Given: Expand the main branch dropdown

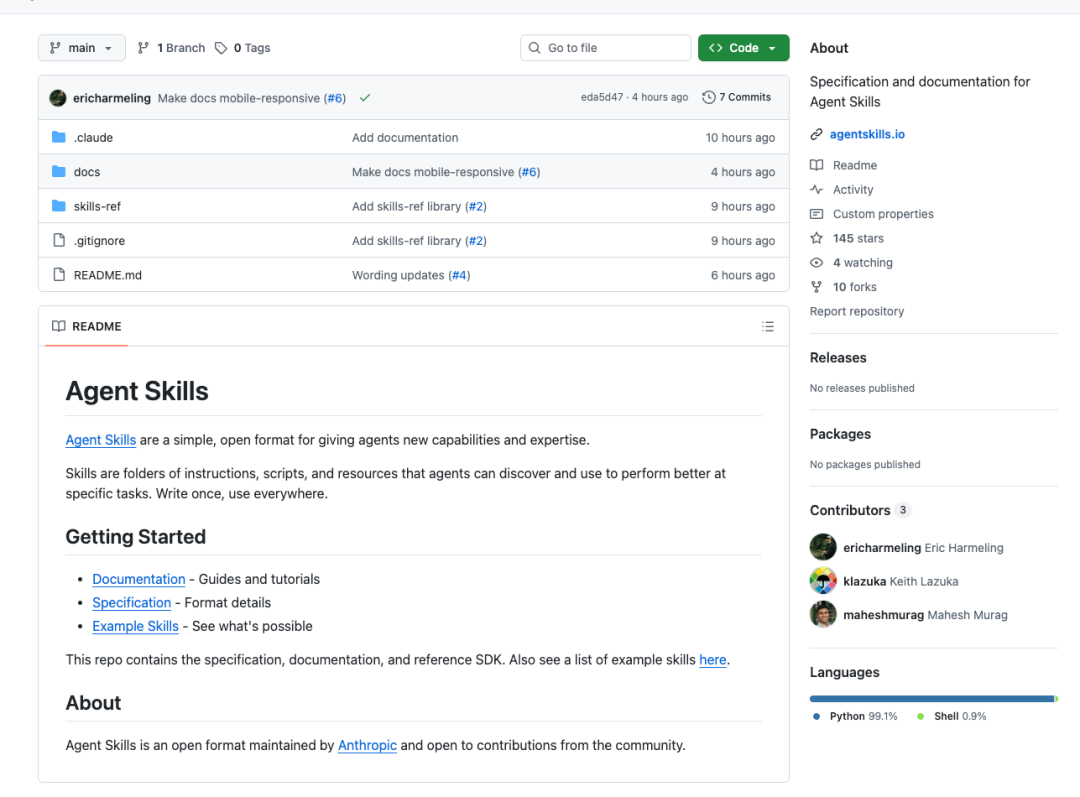Looking at the screenshot, I should 82,48.
